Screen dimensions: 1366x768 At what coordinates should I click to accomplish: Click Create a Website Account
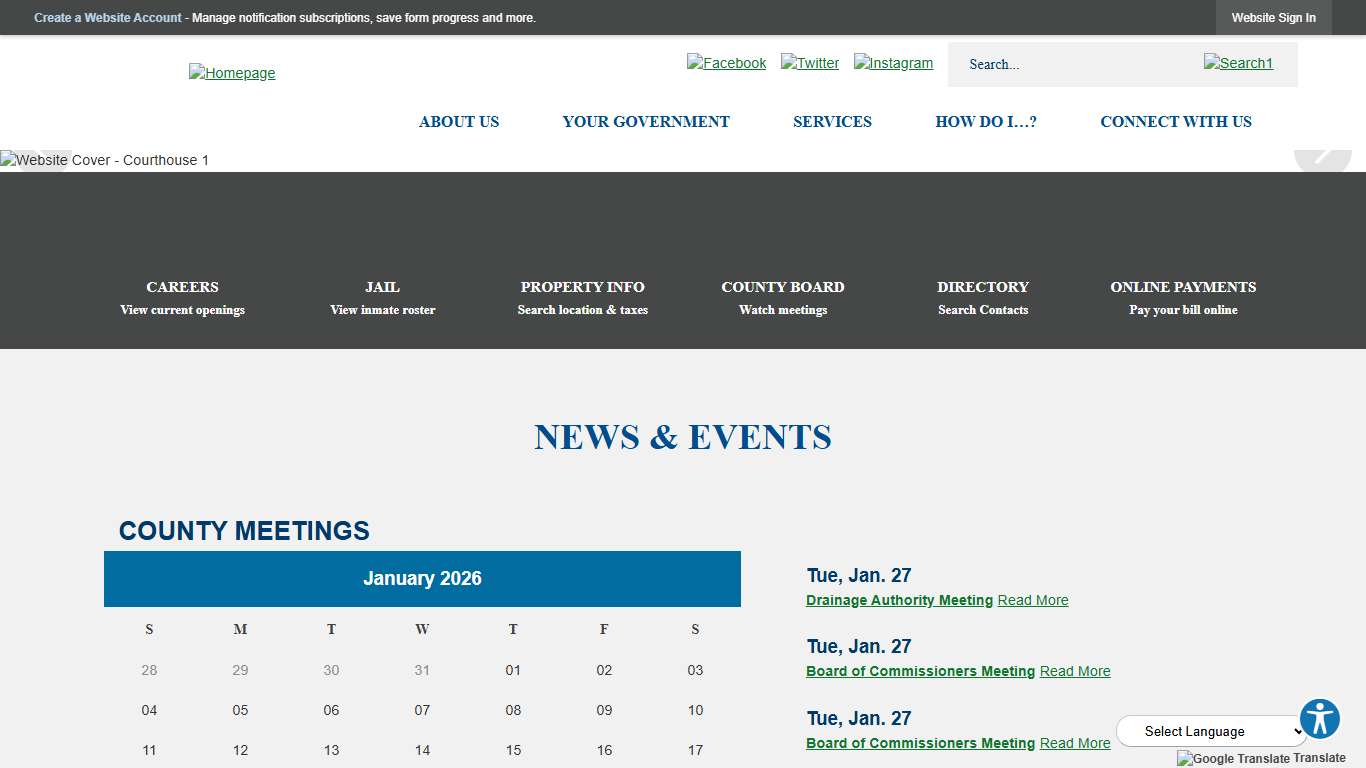coord(108,17)
